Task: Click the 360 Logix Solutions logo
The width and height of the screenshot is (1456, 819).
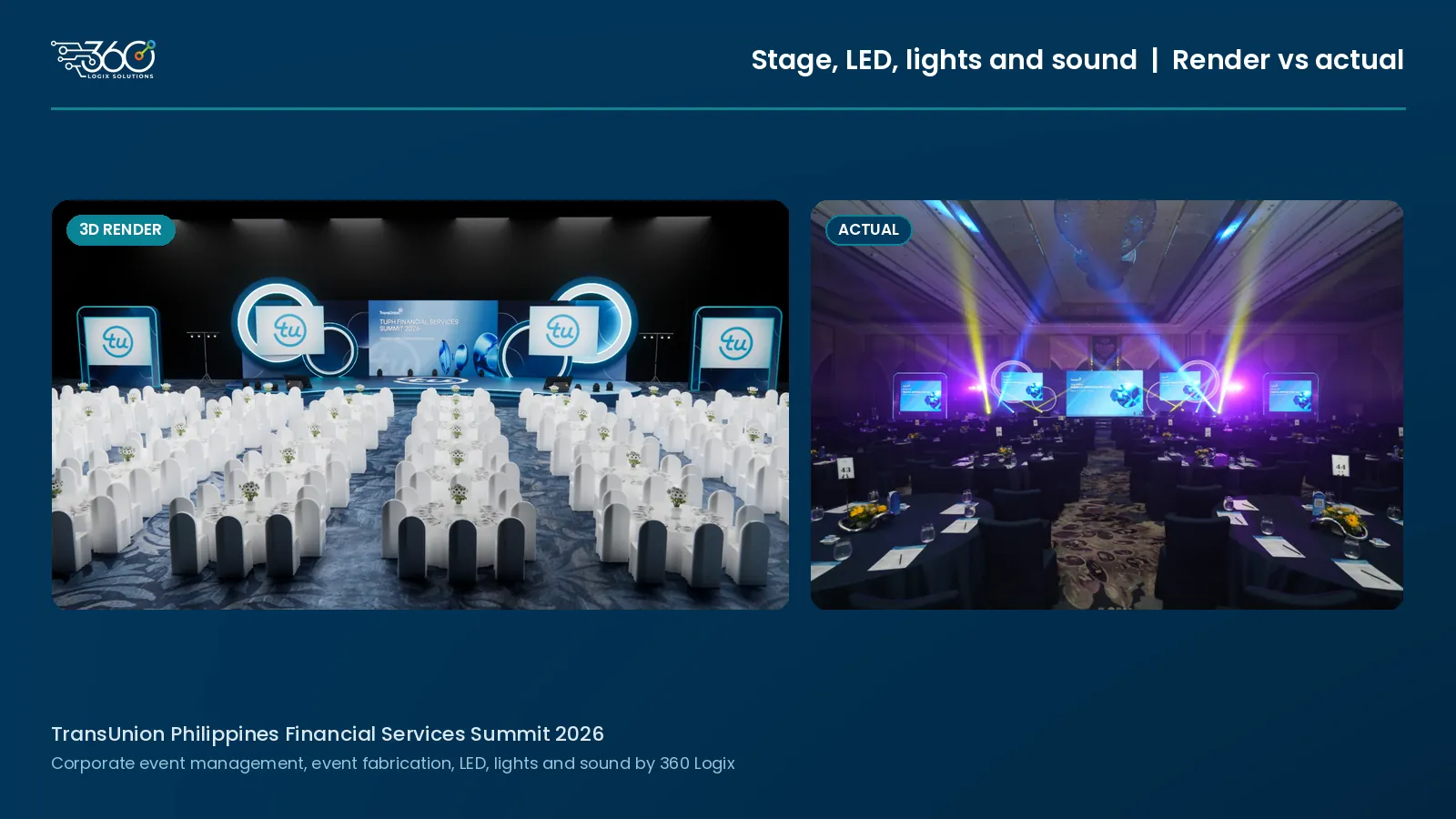Action: [103, 59]
